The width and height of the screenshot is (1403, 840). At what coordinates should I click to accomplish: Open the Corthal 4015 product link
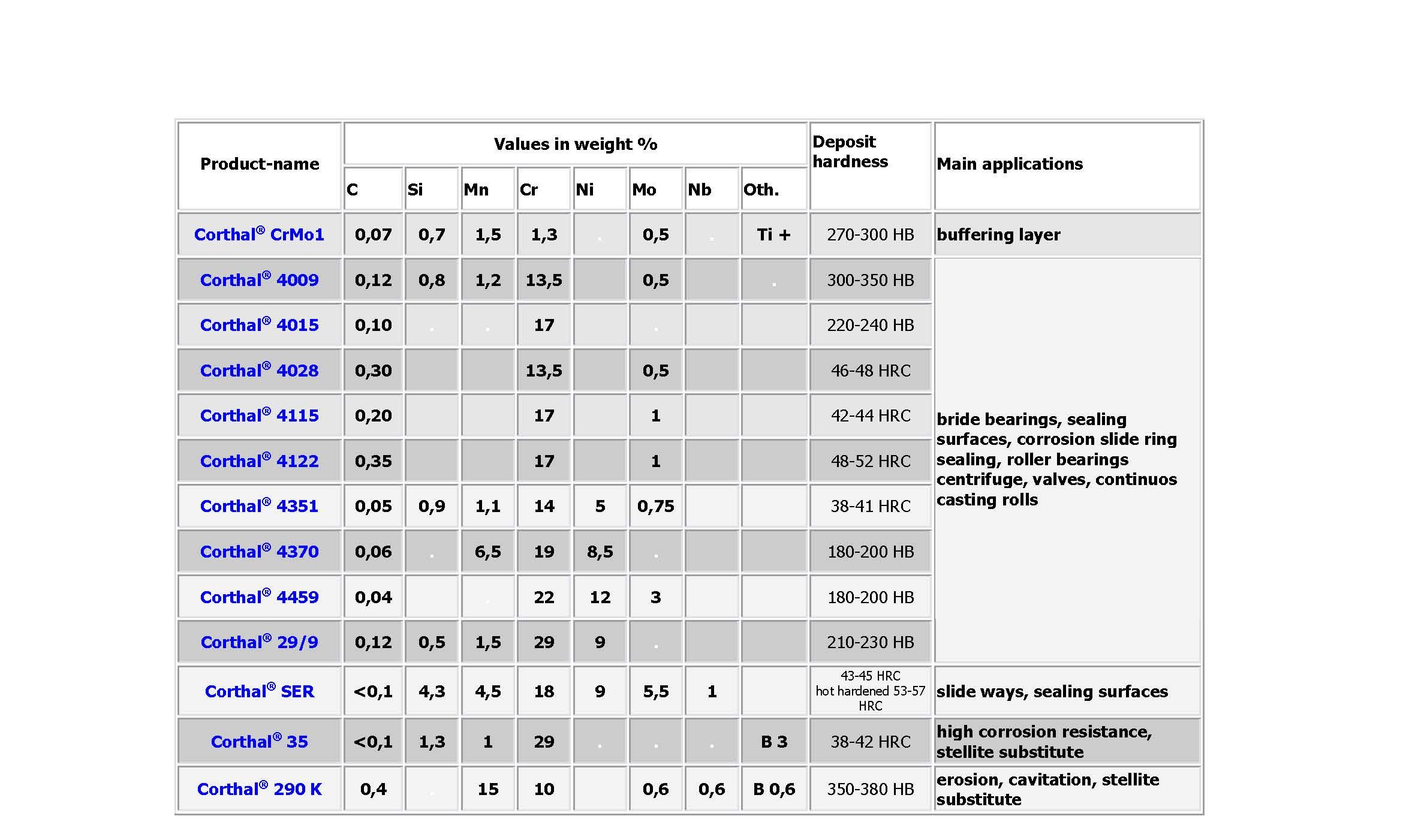pos(259,325)
